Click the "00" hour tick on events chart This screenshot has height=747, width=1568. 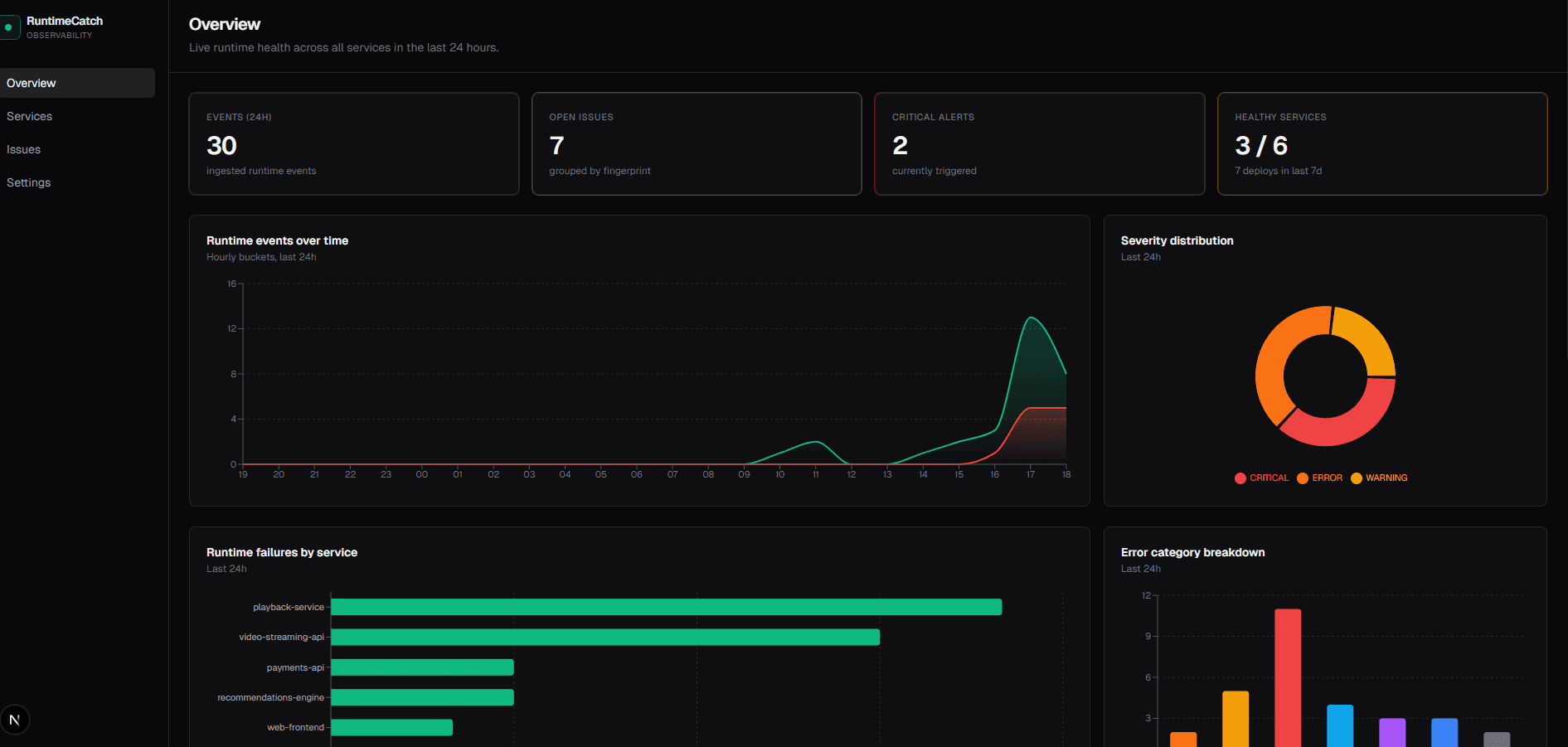pyautogui.click(x=422, y=474)
